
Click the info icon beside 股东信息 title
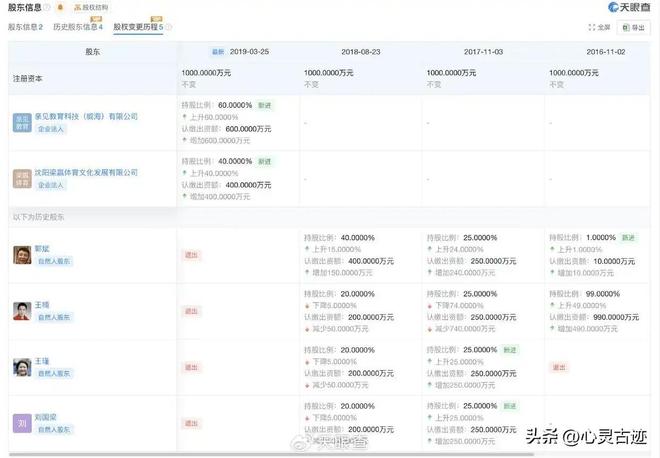[x=47, y=7]
